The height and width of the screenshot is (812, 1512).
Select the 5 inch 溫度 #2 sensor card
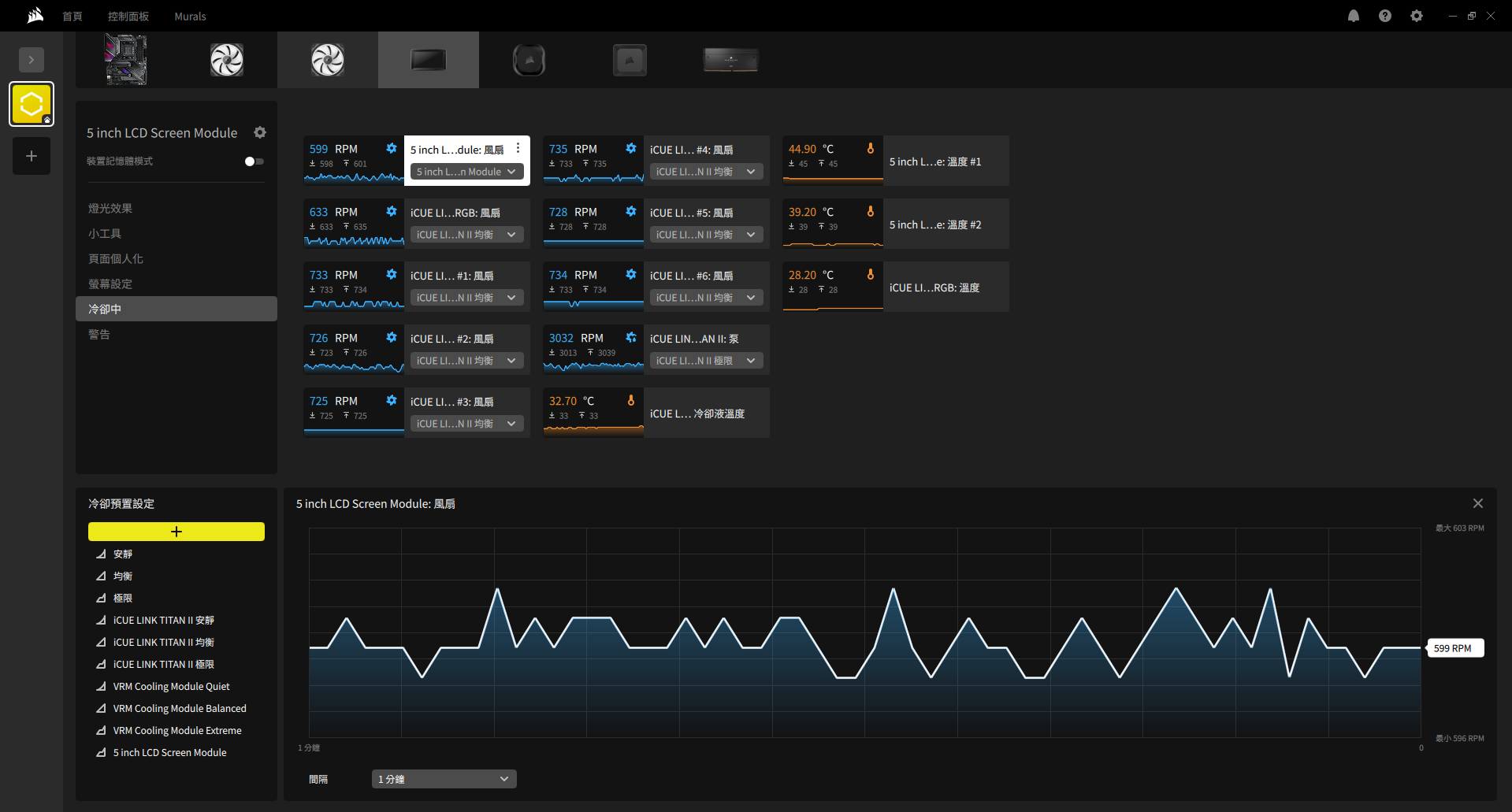click(896, 224)
